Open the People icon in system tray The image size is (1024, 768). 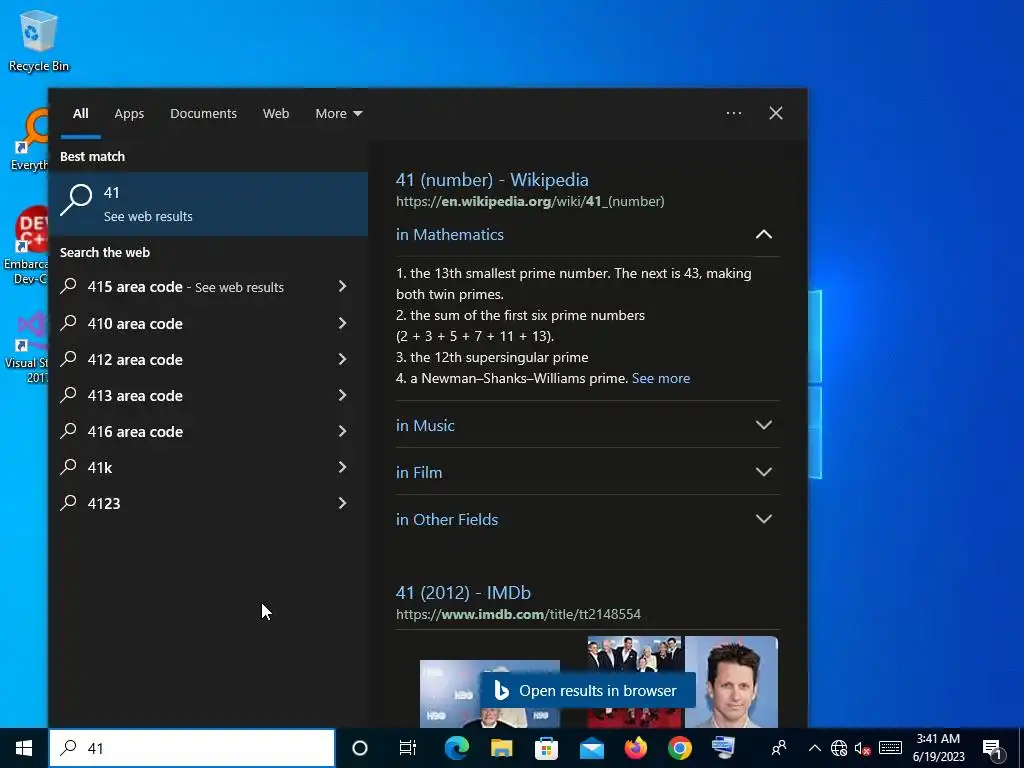(x=778, y=748)
